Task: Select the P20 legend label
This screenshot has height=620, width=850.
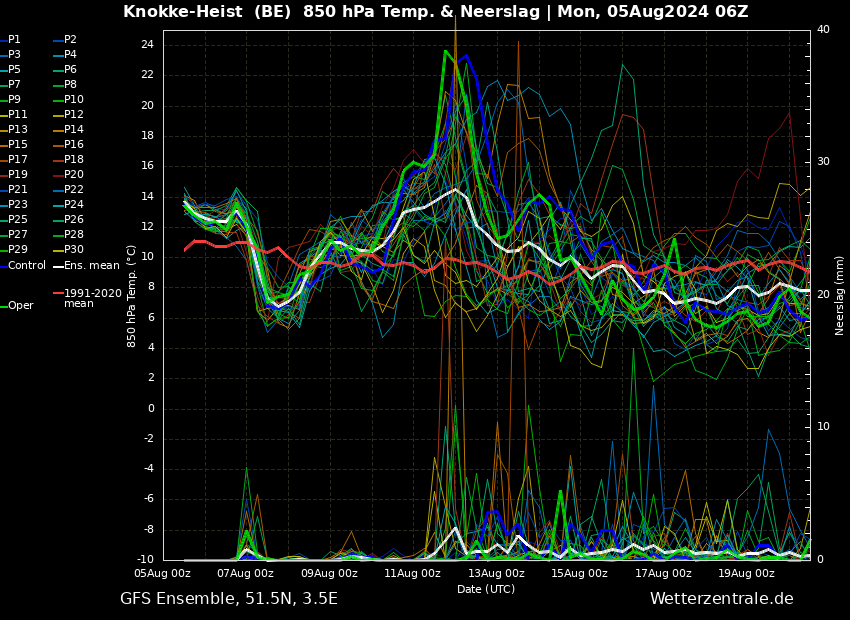Action: click(x=73, y=175)
